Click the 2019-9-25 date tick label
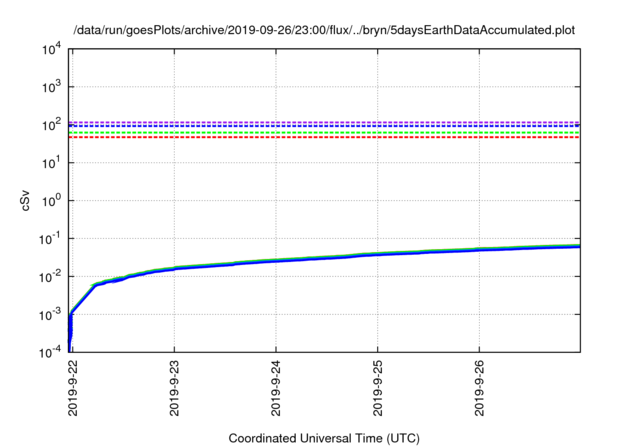This screenshot has height=448, width=640. pos(378,388)
